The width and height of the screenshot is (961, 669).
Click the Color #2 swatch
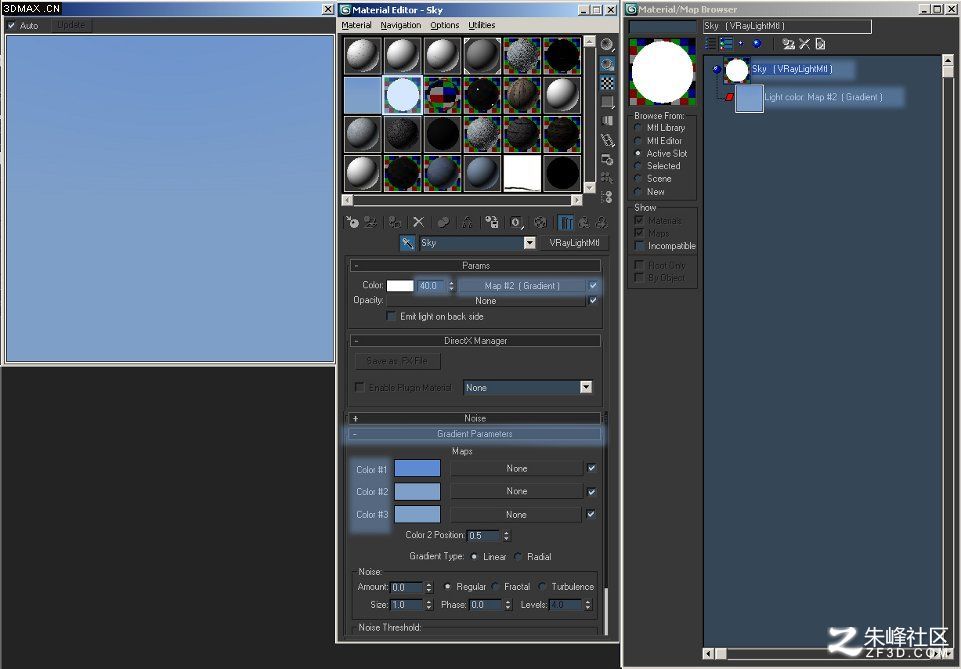pyautogui.click(x=417, y=491)
